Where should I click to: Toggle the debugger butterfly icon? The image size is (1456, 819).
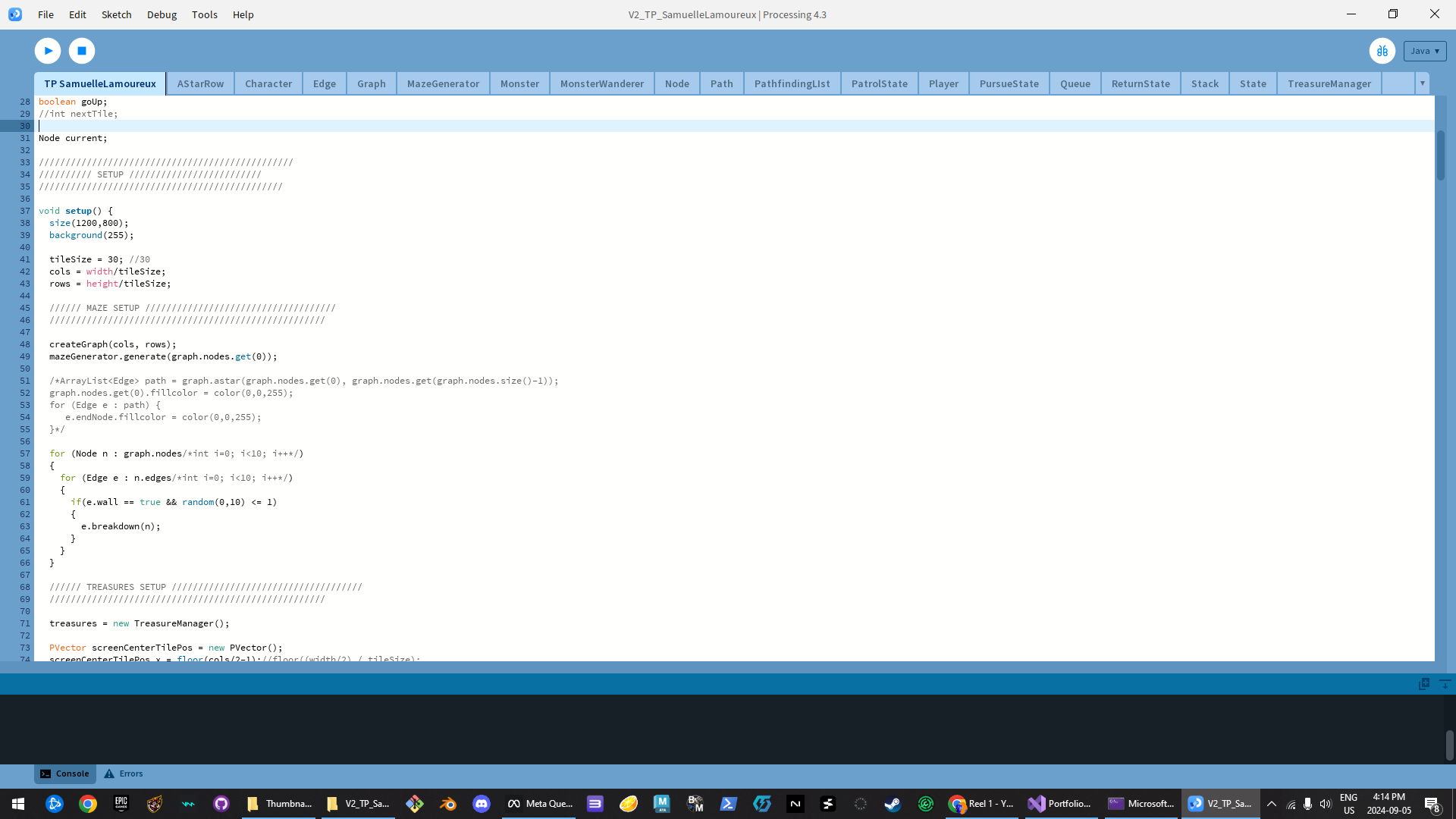(x=1382, y=51)
